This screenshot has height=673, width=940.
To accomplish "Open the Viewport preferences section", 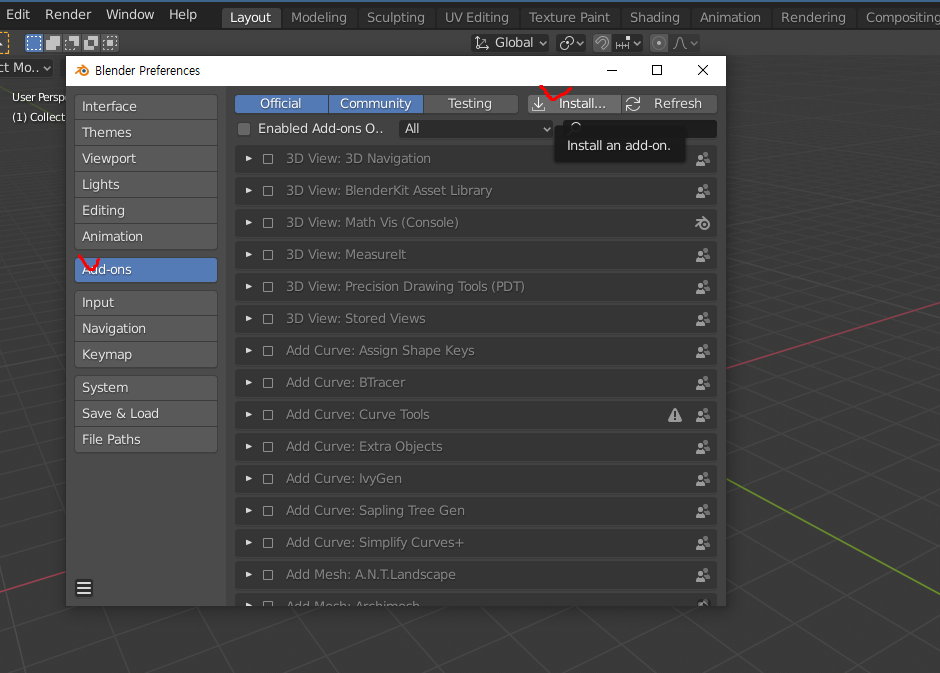I will pyautogui.click(x=146, y=159).
